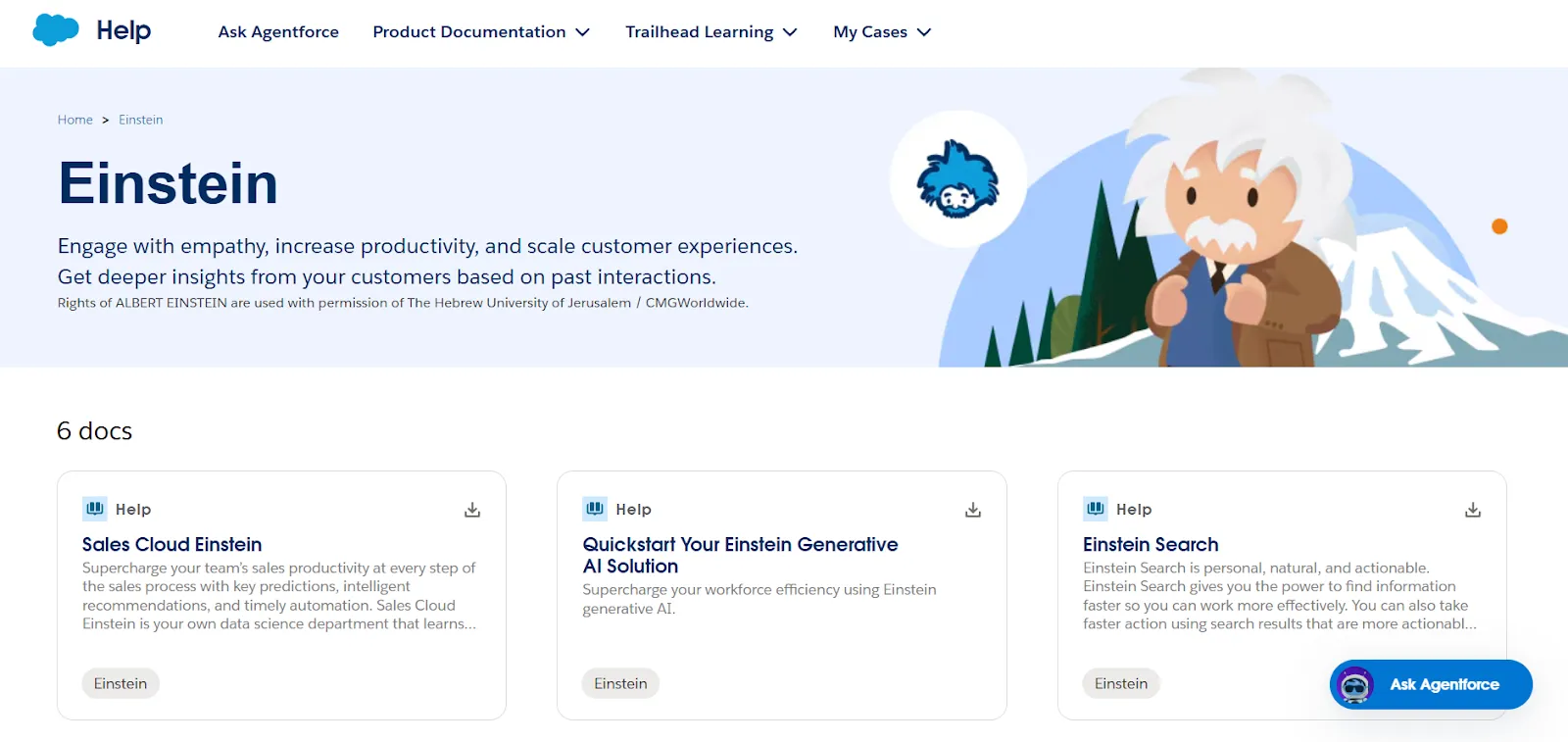
Task: Click the Help book icon on Quickstart card
Action: [x=595, y=509]
